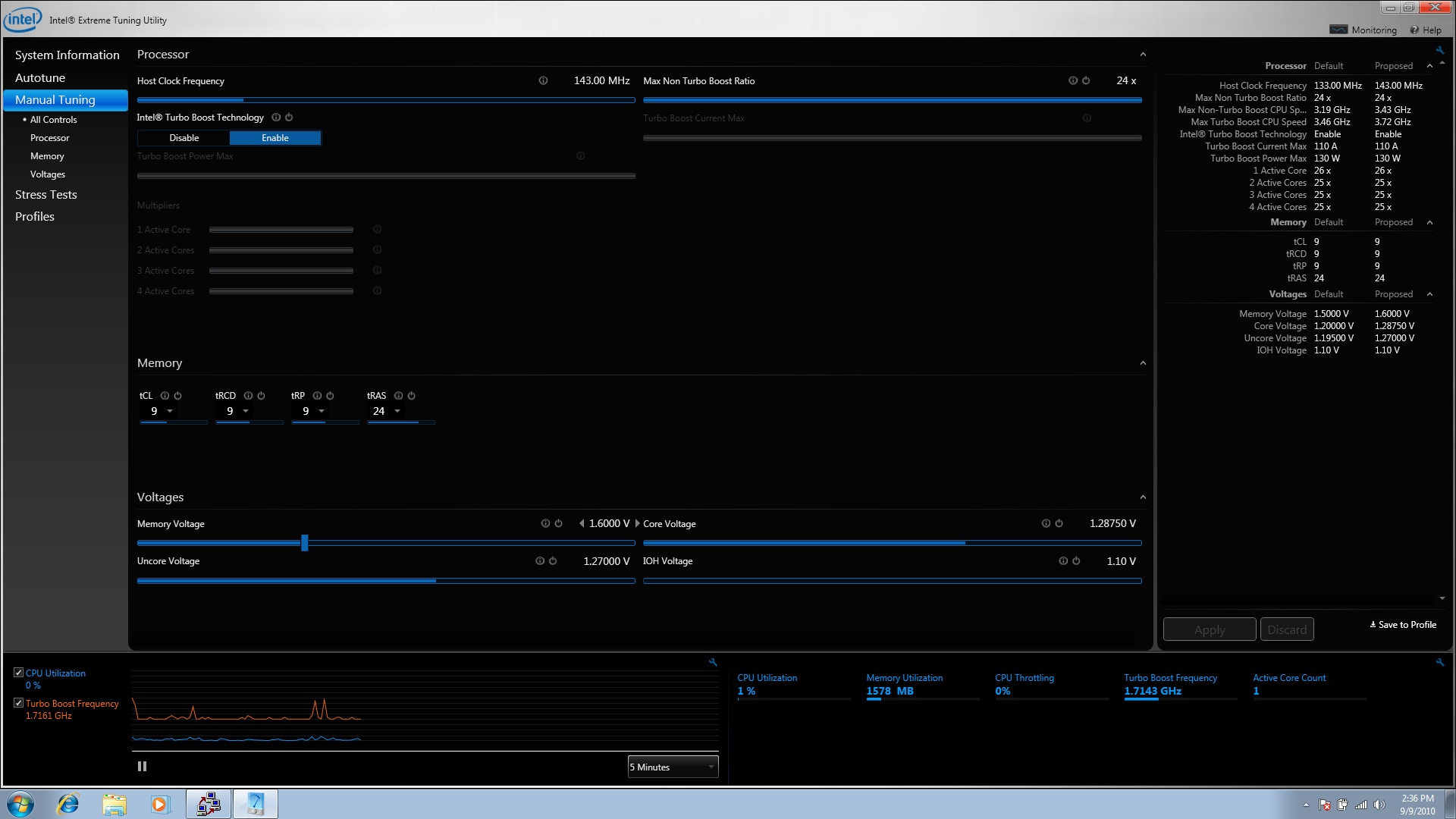Open Help in title bar
The width and height of the screenshot is (1456, 819).
click(x=1426, y=30)
